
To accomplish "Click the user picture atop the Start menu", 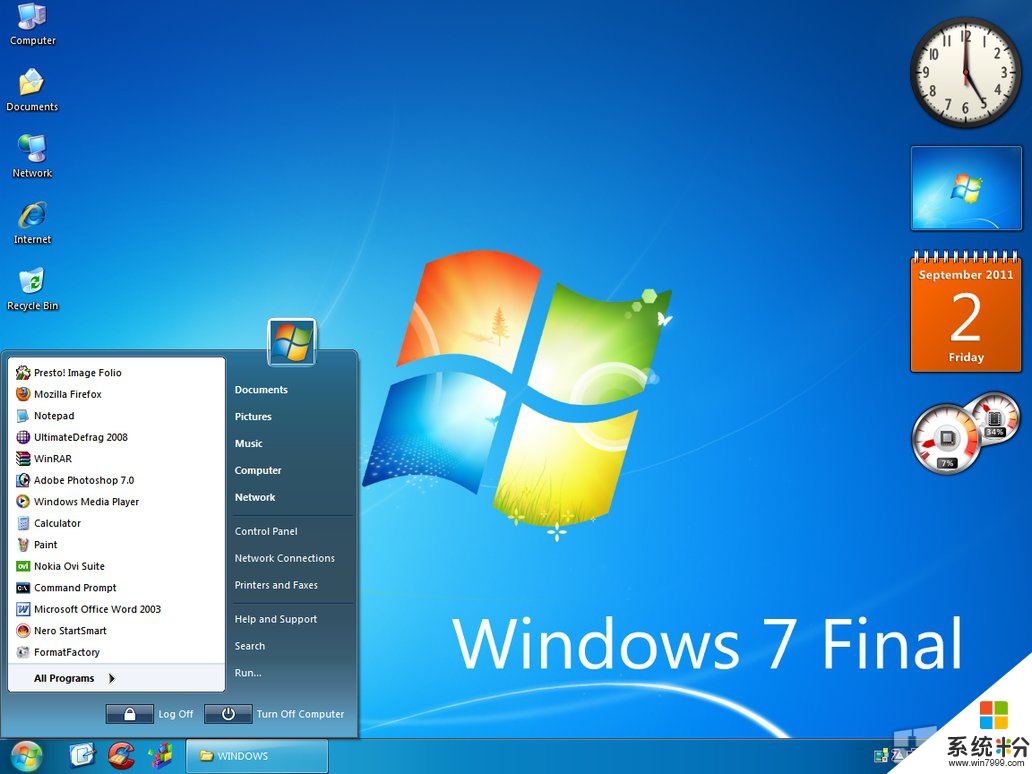I will 292,342.
